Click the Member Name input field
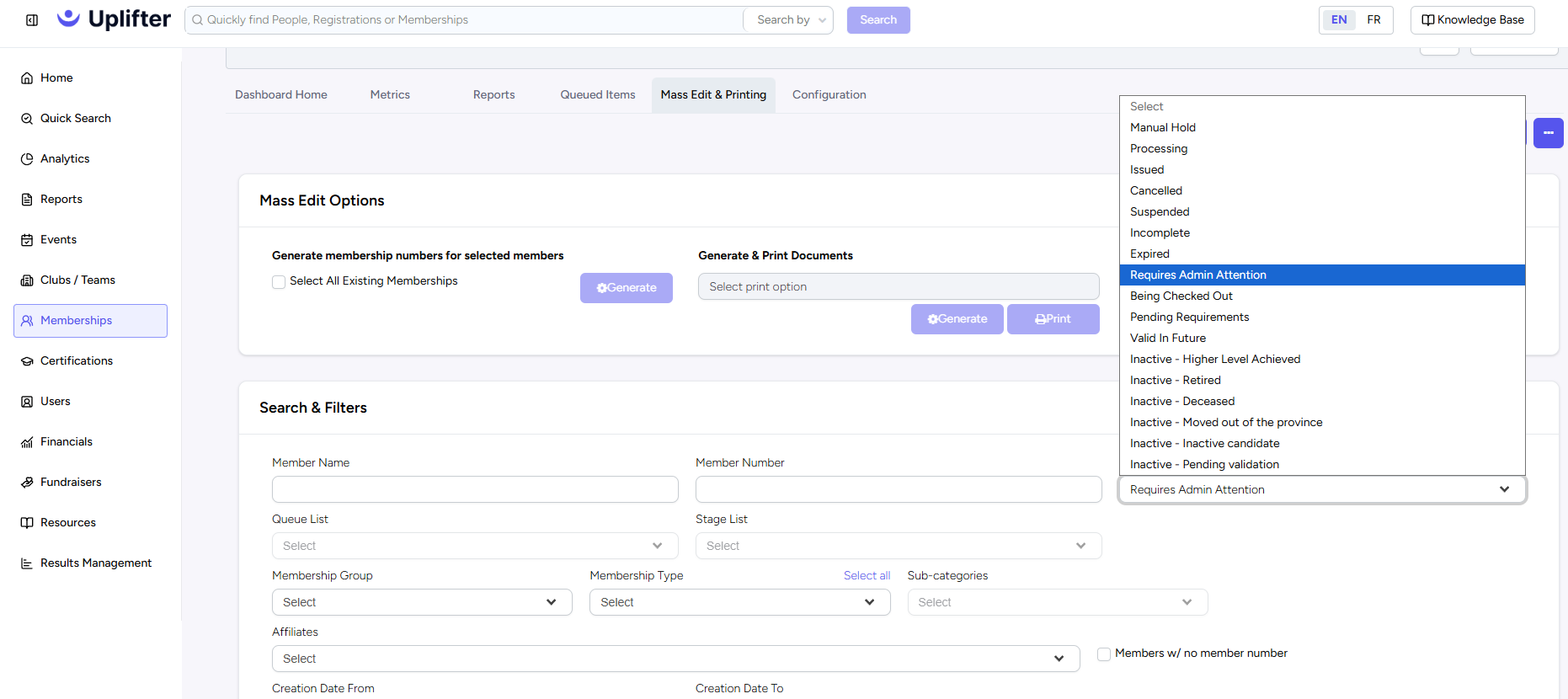This screenshot has width=1568, height=699. [x=475, y=489]
